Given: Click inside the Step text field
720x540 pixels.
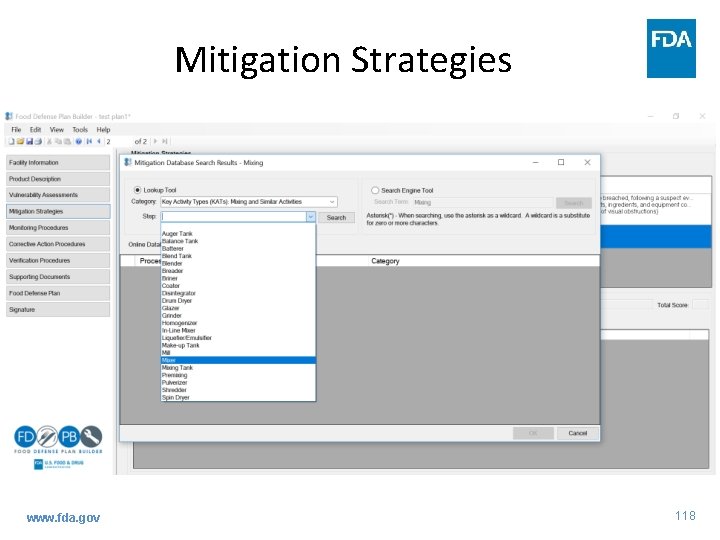Looking at the screenshot, I should [x=233, y=217].
